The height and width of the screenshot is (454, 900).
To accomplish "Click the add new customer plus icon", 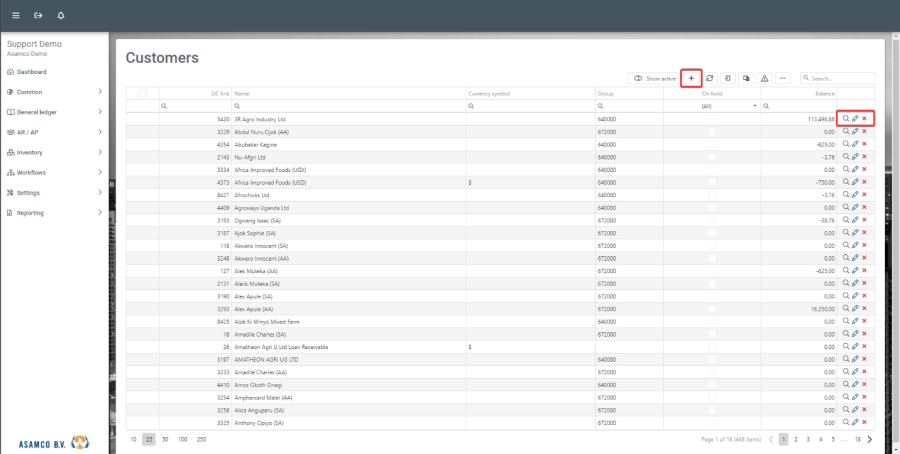I will point(690,78).
